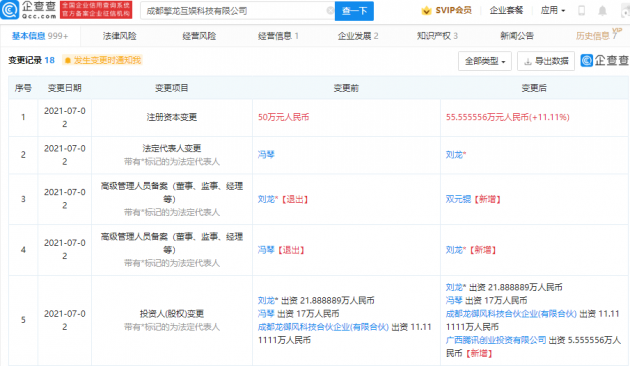The width and height of the screenshot is (630, 366).
Task: Click the mobile phone icon
Action: point(581,11)
